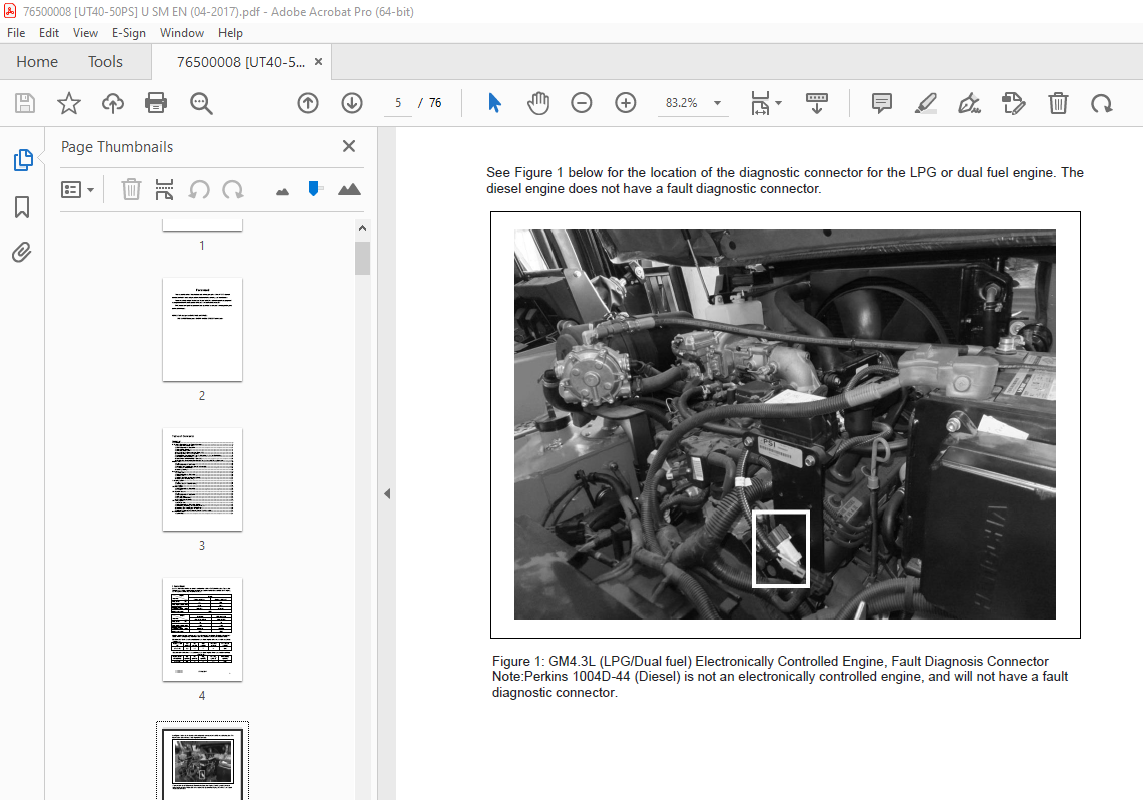The image size is (1143, 800).
Task: Select the 76500008 document tab
Action: click(x=241, y=62)
